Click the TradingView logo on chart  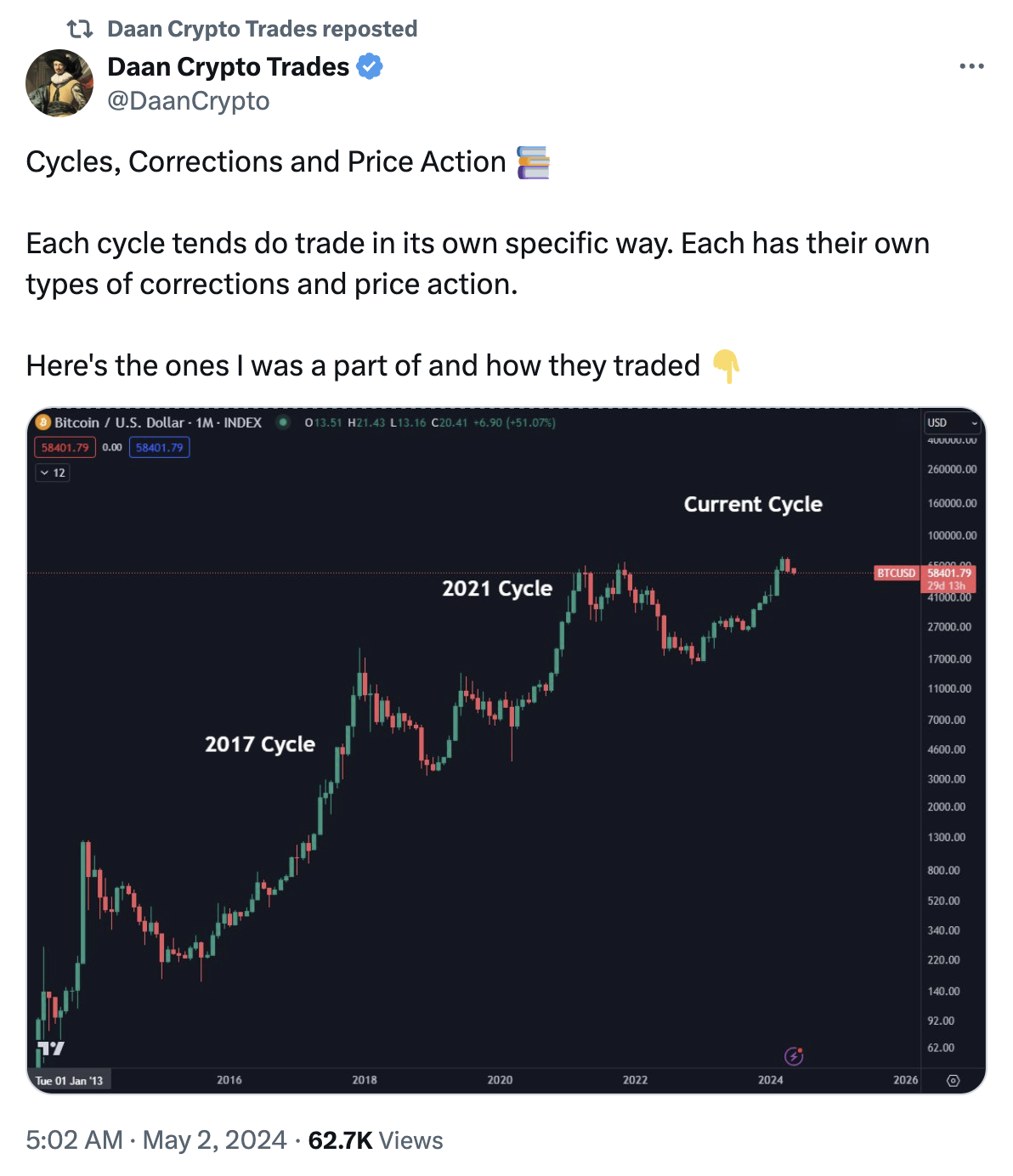click(51, 1049)
